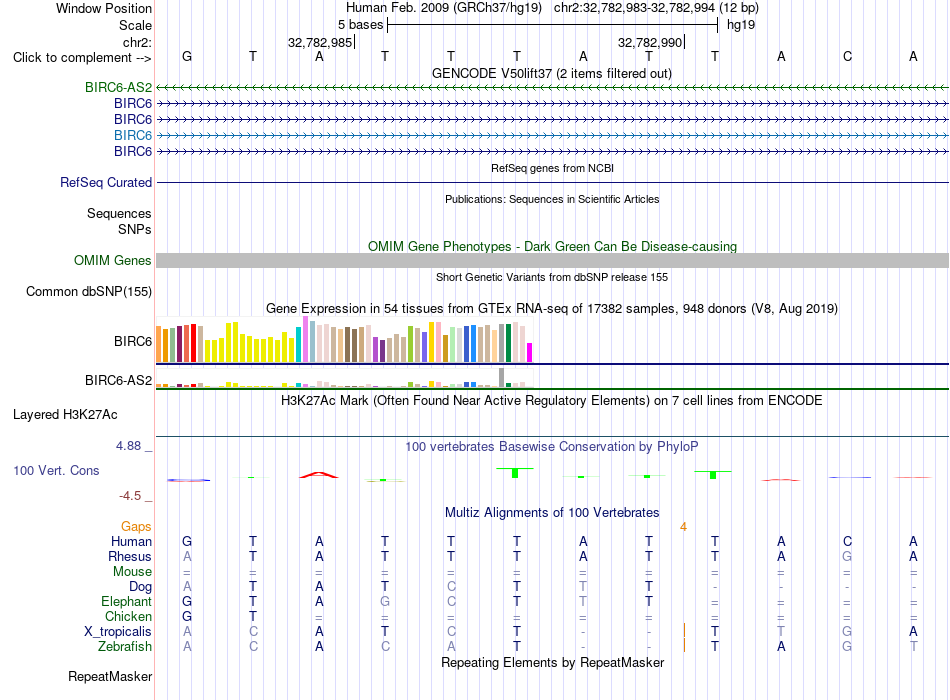The image size is (950, 700).
Task: Click the OMIM Genes track label
Action: 113,261
